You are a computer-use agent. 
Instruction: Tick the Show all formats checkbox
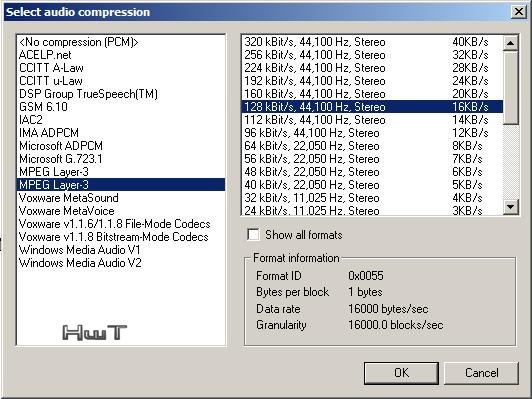253,235
